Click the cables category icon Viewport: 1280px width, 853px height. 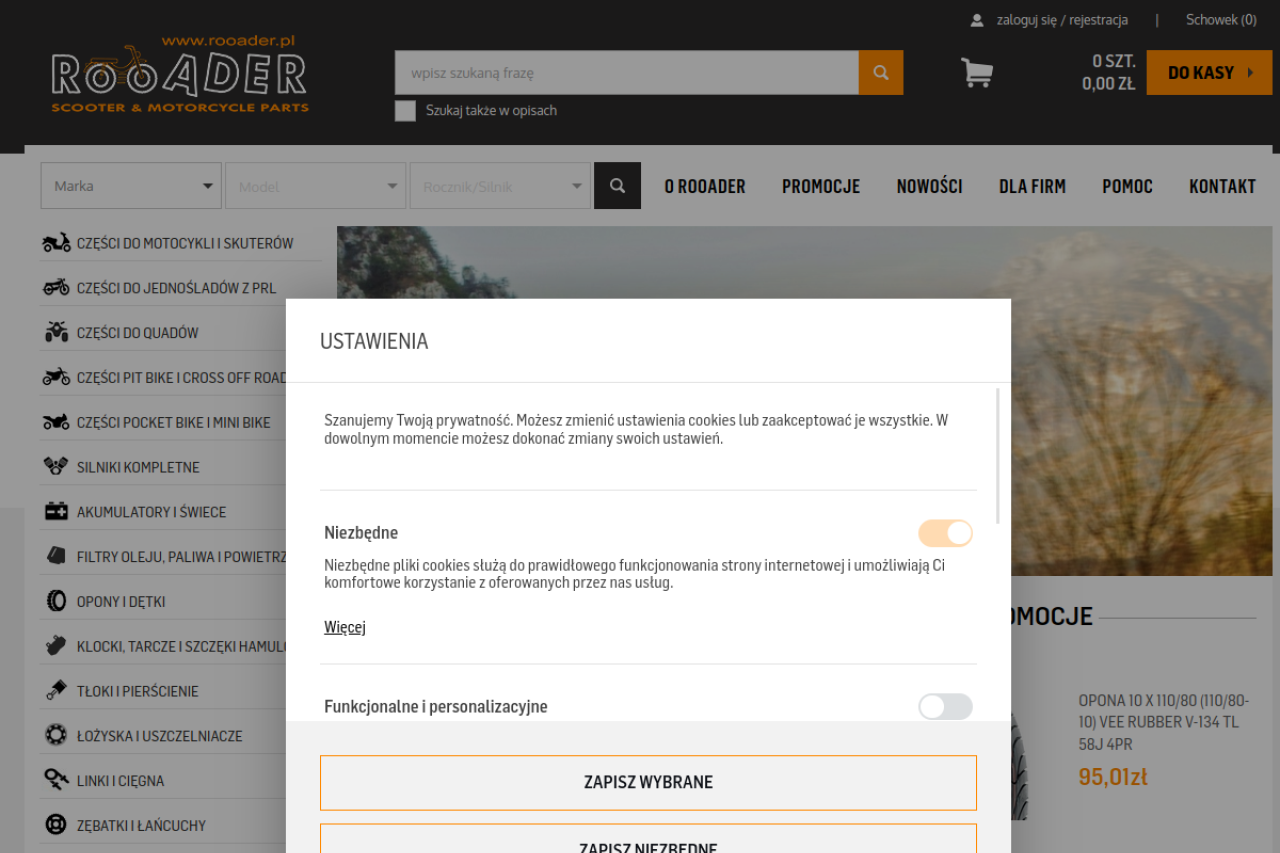coord(56,780)
